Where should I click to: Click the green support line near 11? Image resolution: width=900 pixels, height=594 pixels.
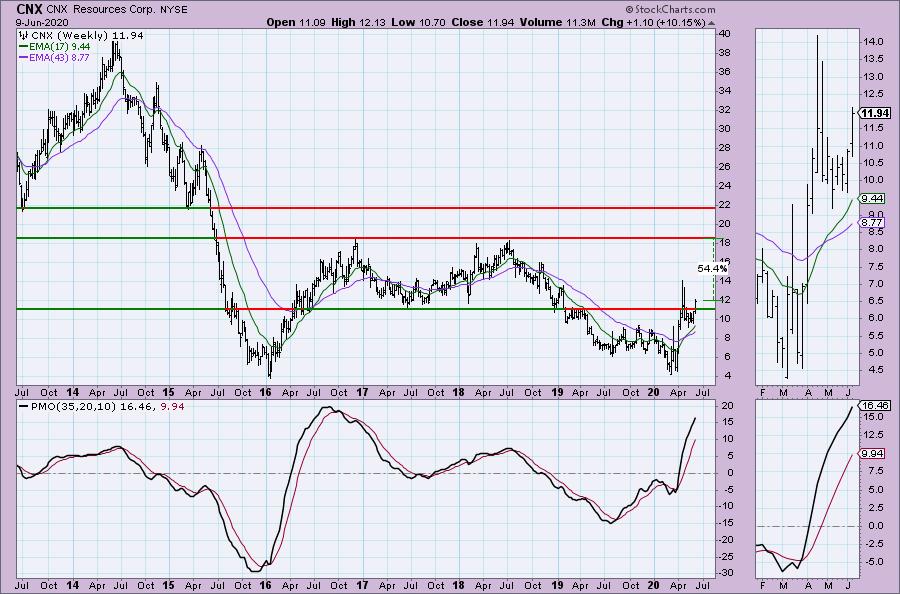pos(366,309)
